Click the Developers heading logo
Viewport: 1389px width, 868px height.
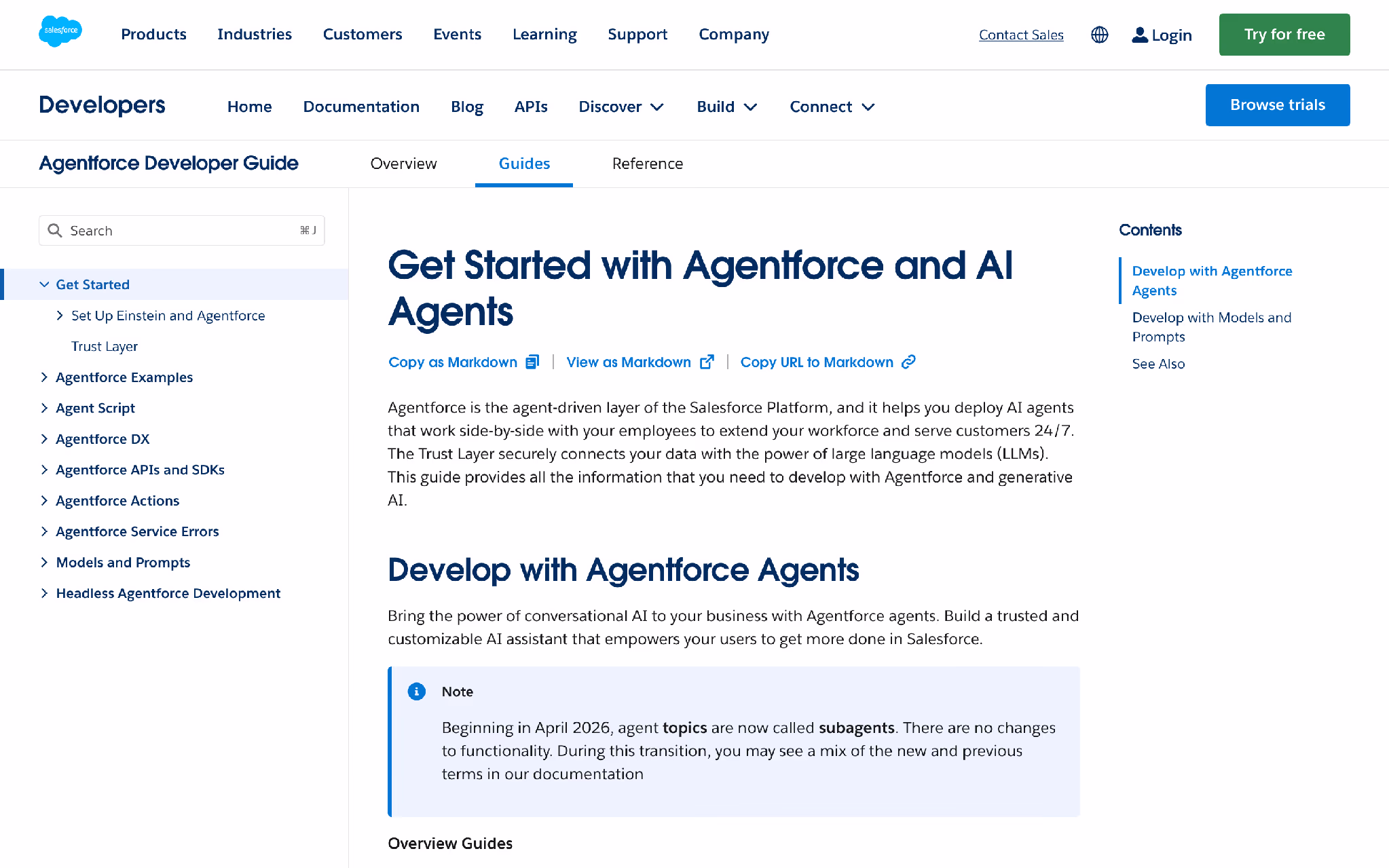click(x=102, y=105)
